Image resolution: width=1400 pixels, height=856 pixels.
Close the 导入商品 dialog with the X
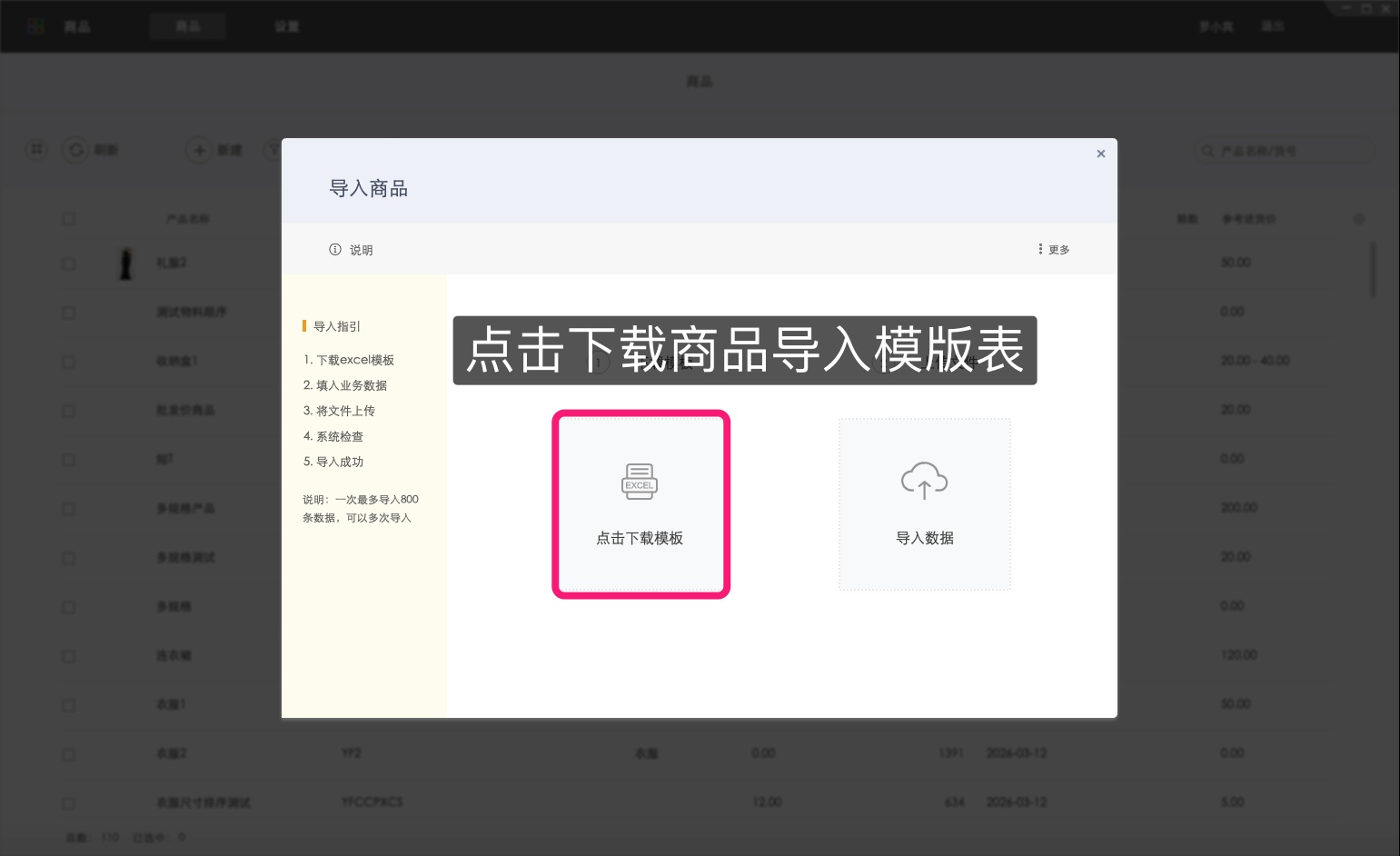click(1101, 154)
